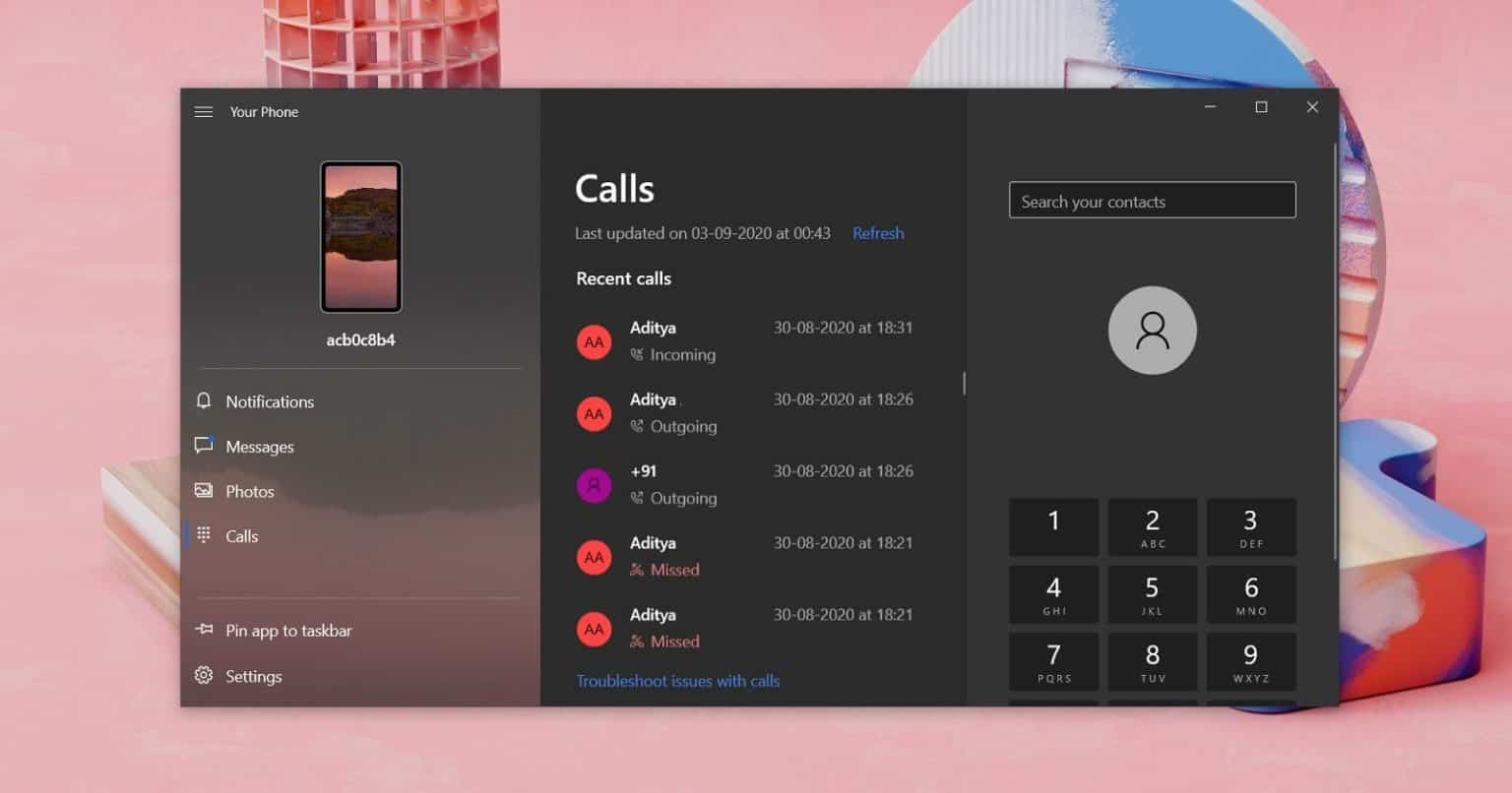Select the Messages icon in the sidebar

204,446
